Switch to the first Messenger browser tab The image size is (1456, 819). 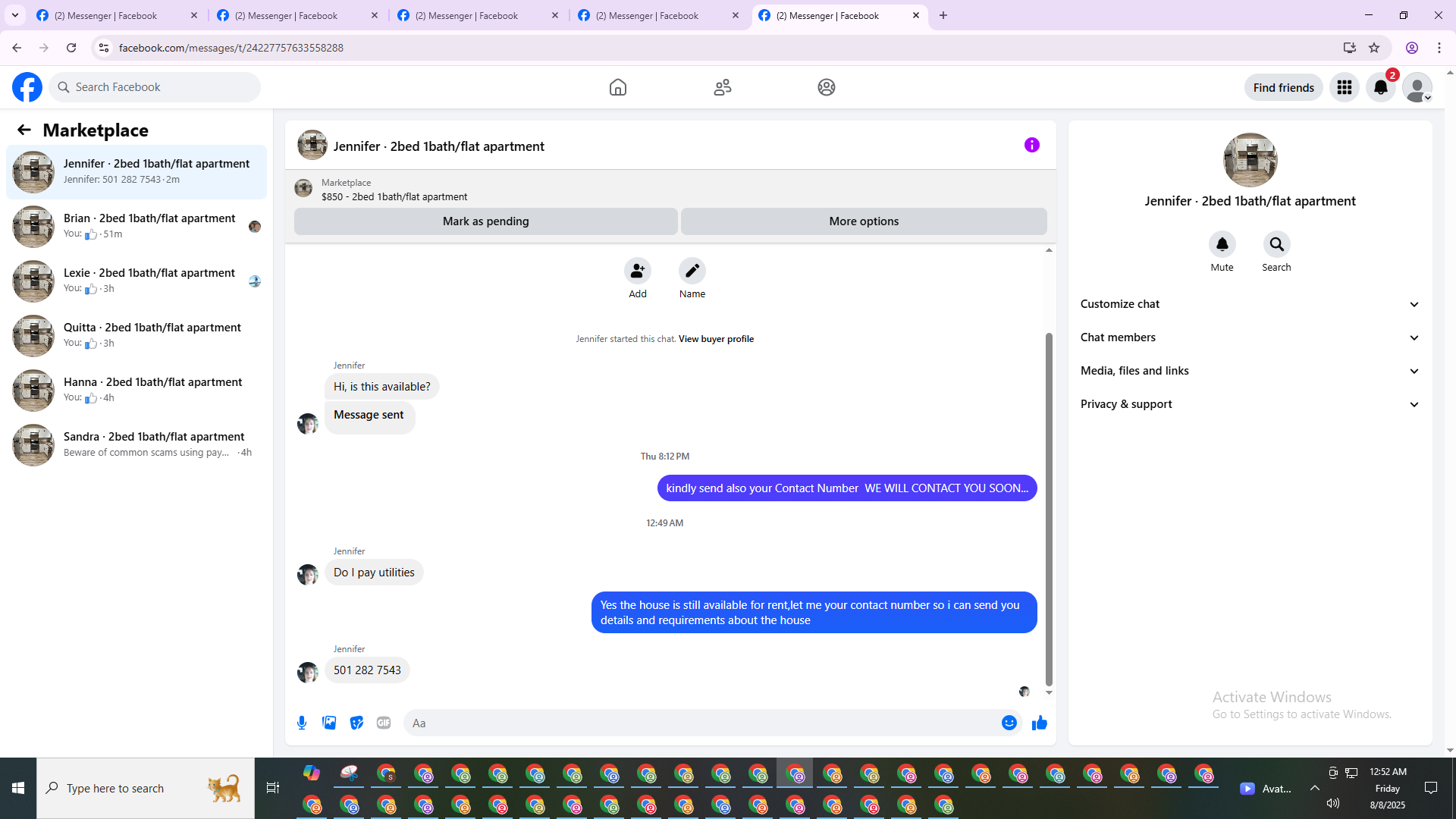(x=106, y=15)
